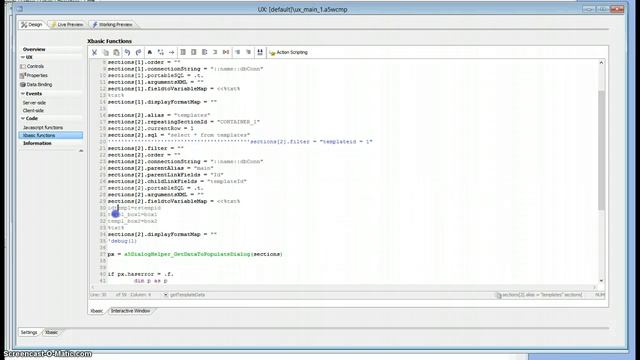Click the sections[2].parentAlias = "main" line
Screen dimensions: 640x360
pos(160,168)
